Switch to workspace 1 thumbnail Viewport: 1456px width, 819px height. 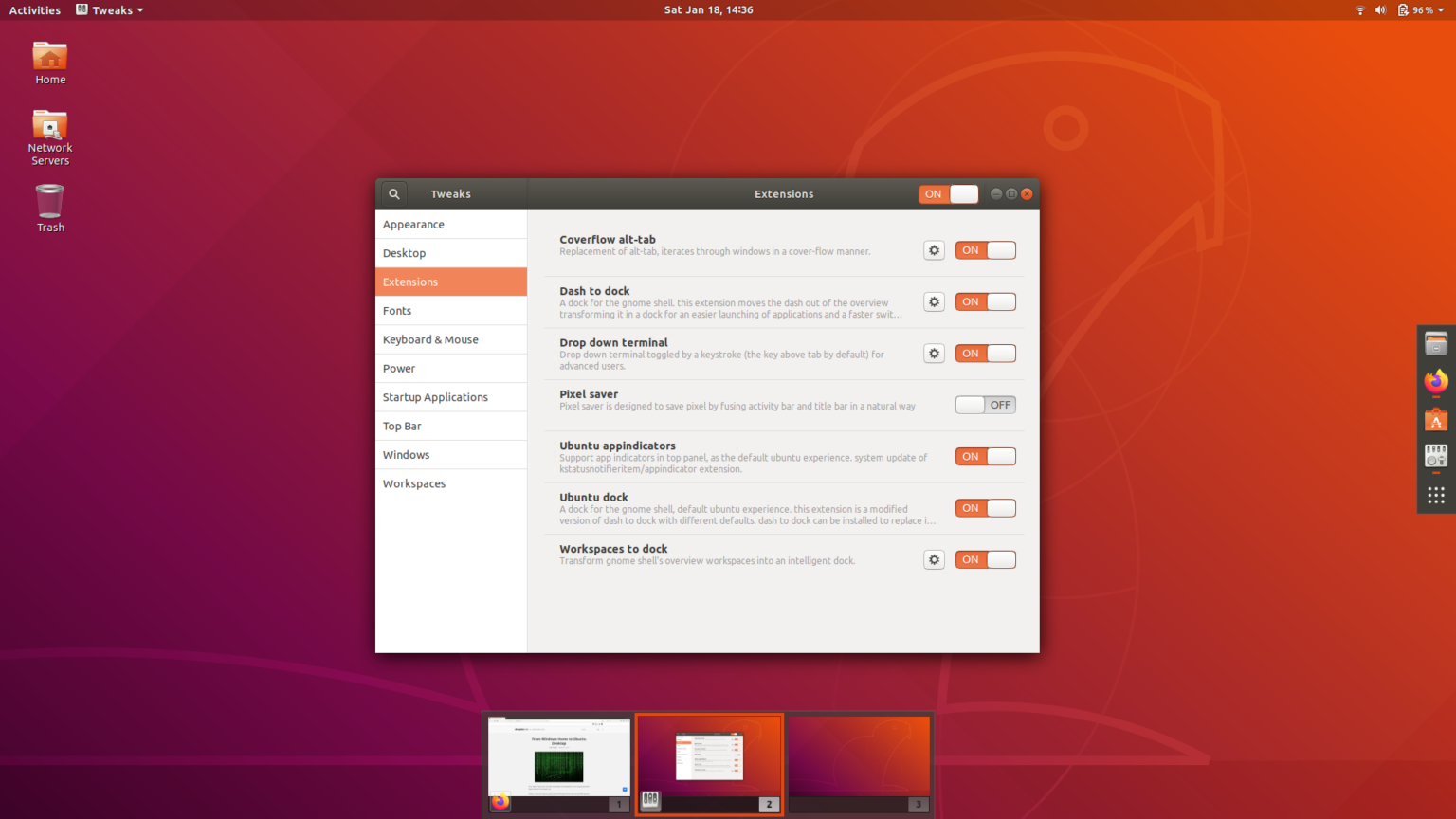point(559,764)
